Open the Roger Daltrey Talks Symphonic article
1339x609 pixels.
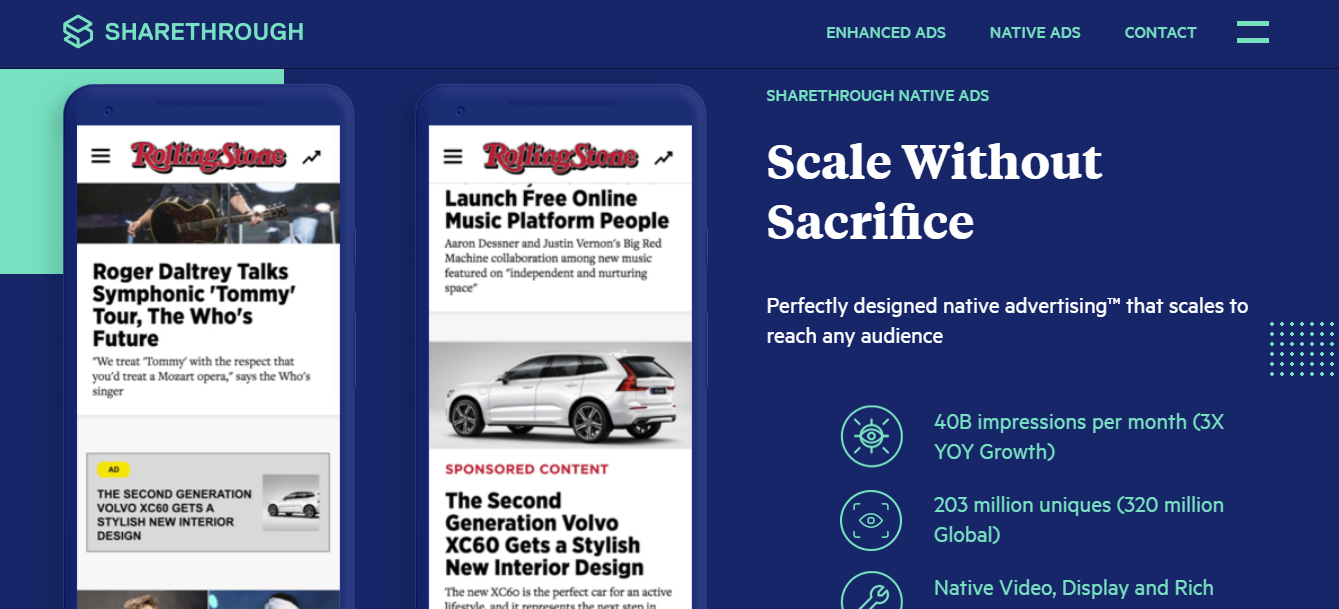tap(193, 305)
